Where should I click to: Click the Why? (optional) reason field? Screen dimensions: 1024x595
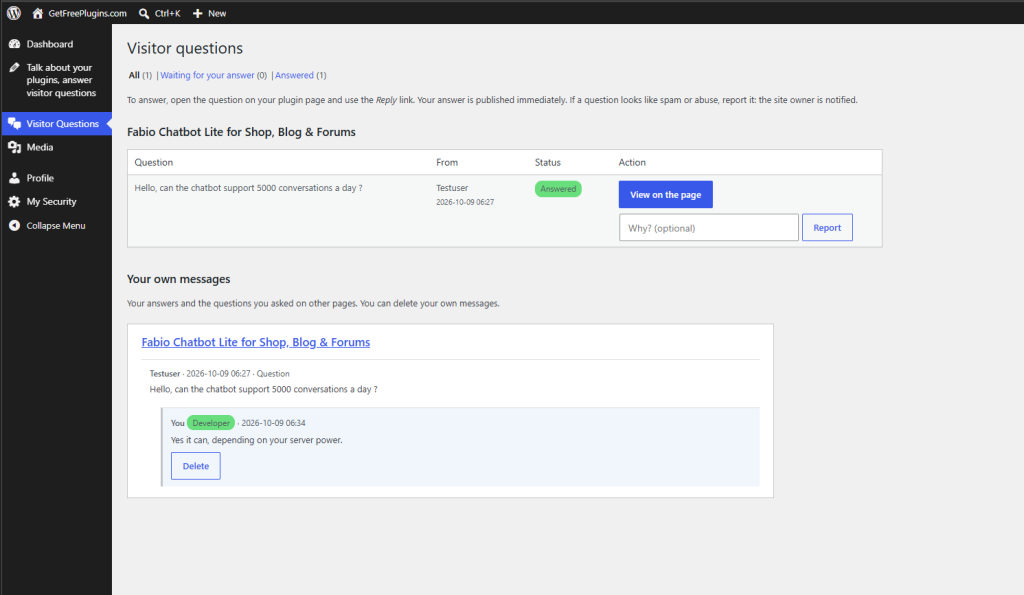[709, 228]
